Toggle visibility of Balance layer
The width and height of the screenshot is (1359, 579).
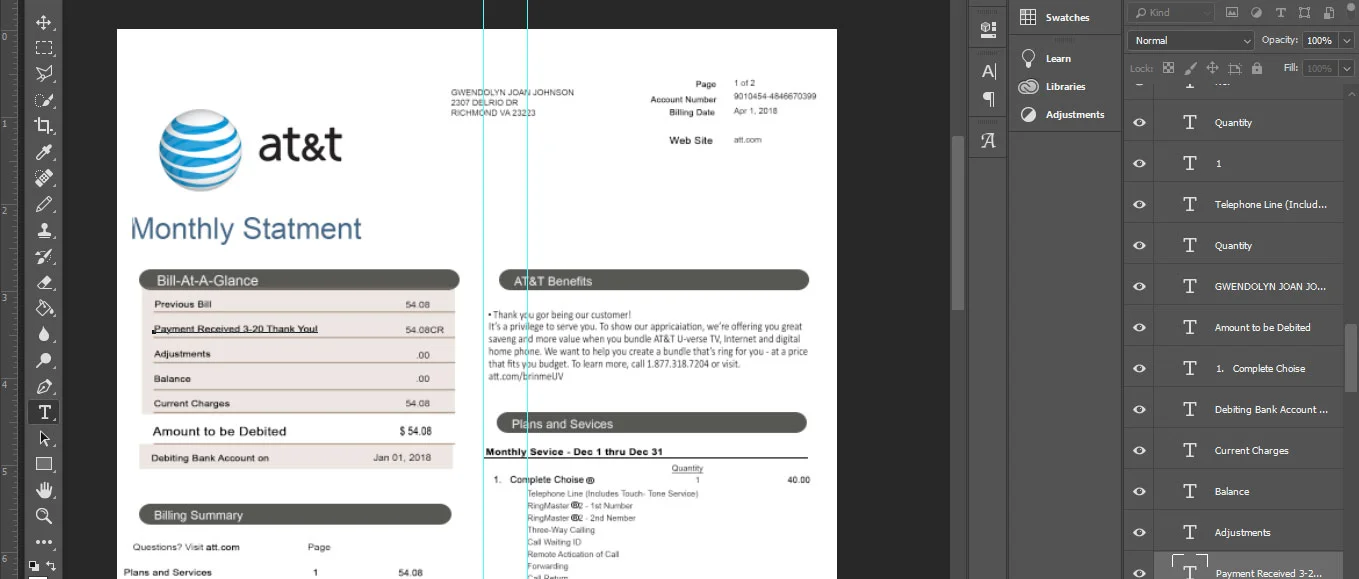click(1139, 491)
